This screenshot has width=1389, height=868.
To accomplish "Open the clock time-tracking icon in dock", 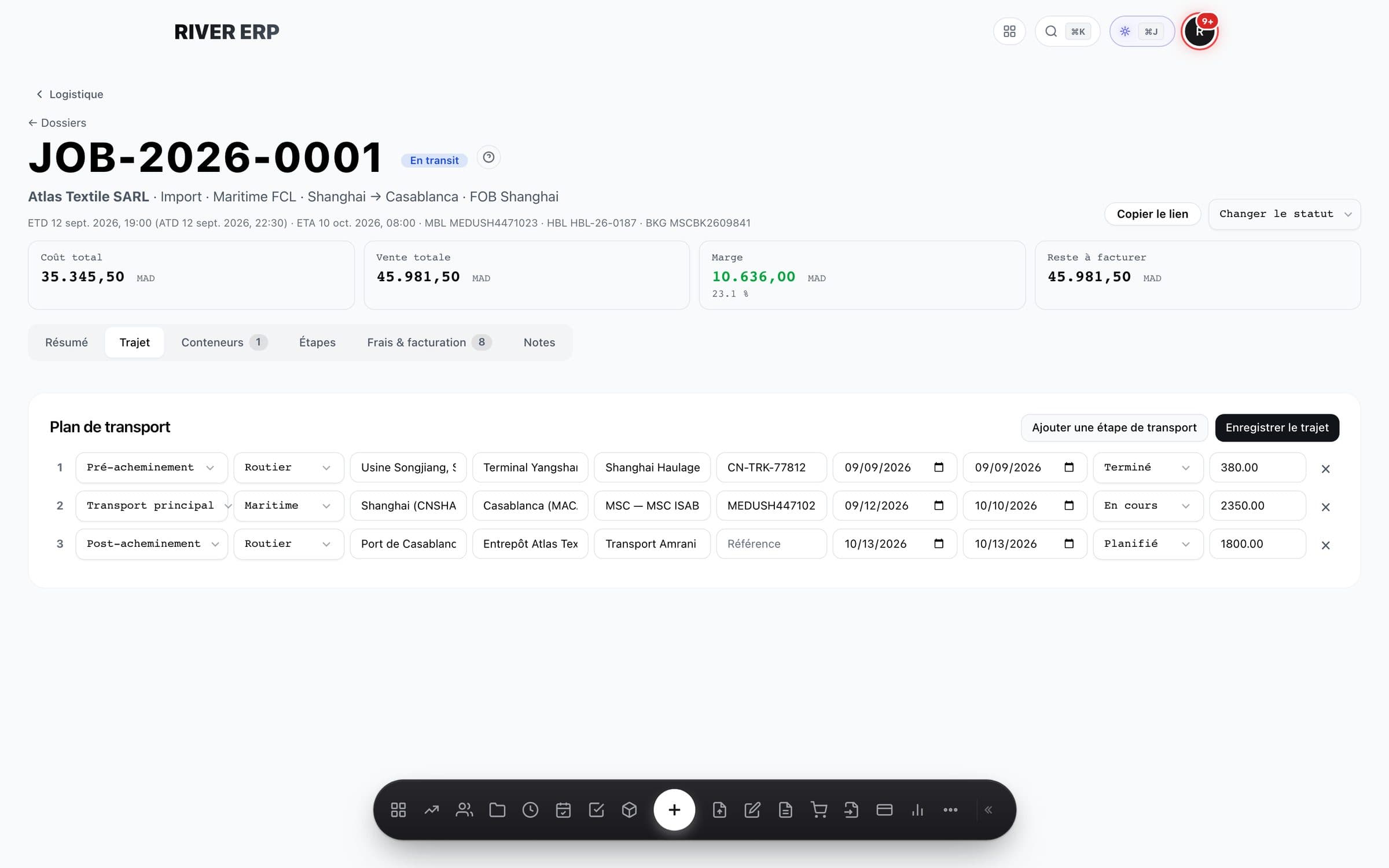I will (530, 810).
